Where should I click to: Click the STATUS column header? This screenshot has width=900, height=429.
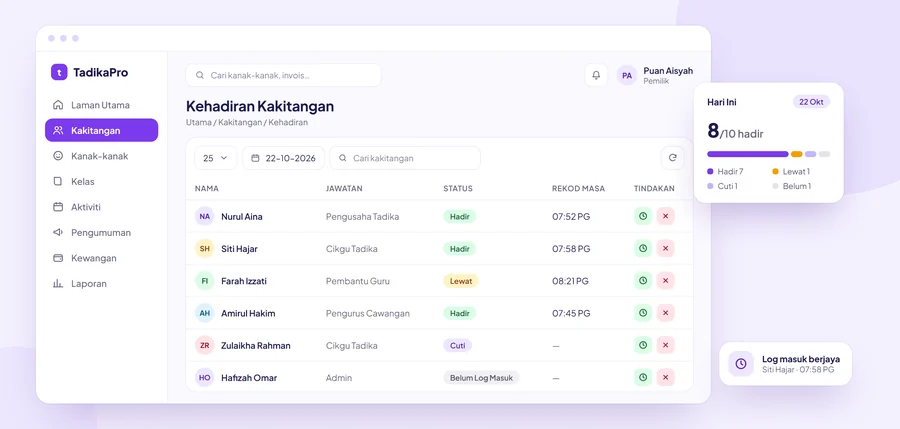point(458,188)
